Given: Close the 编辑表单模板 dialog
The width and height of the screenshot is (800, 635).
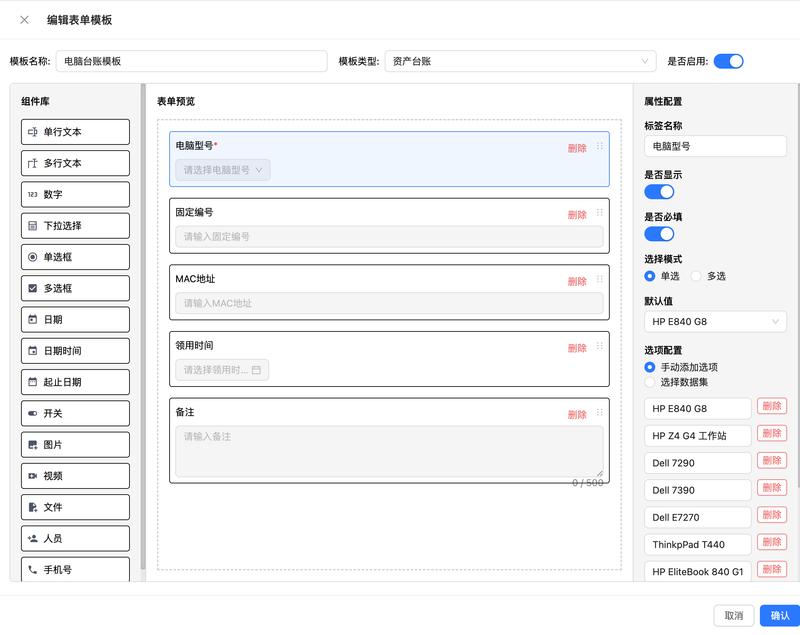Looking at the screenshot, I should pos(25,20).
